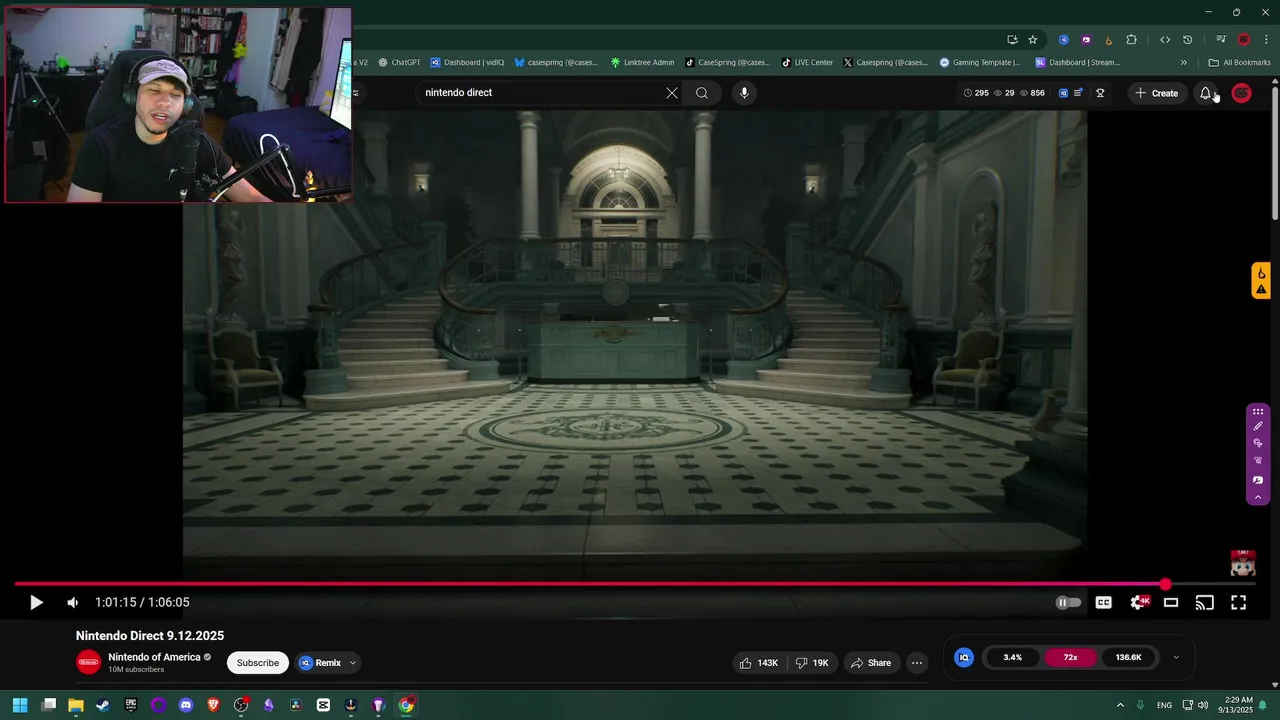Open vidIQ list icon with blue dot
The width and height of the screenshot is (1280, 720).
click(x=1078, y=93)
